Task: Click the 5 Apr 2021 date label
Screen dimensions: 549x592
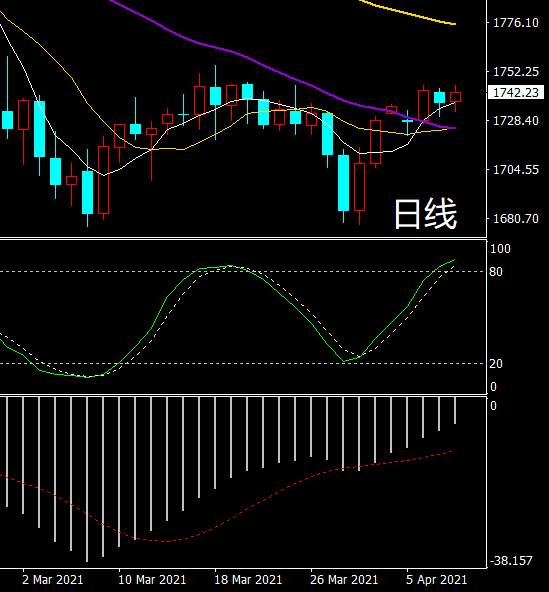Action: pyautogui.click(x=436, y=579)
